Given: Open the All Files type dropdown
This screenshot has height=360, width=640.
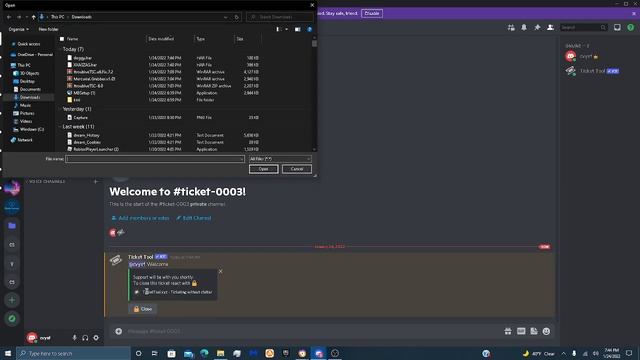Looking at the screenshot, I should [x=280, y=159].
